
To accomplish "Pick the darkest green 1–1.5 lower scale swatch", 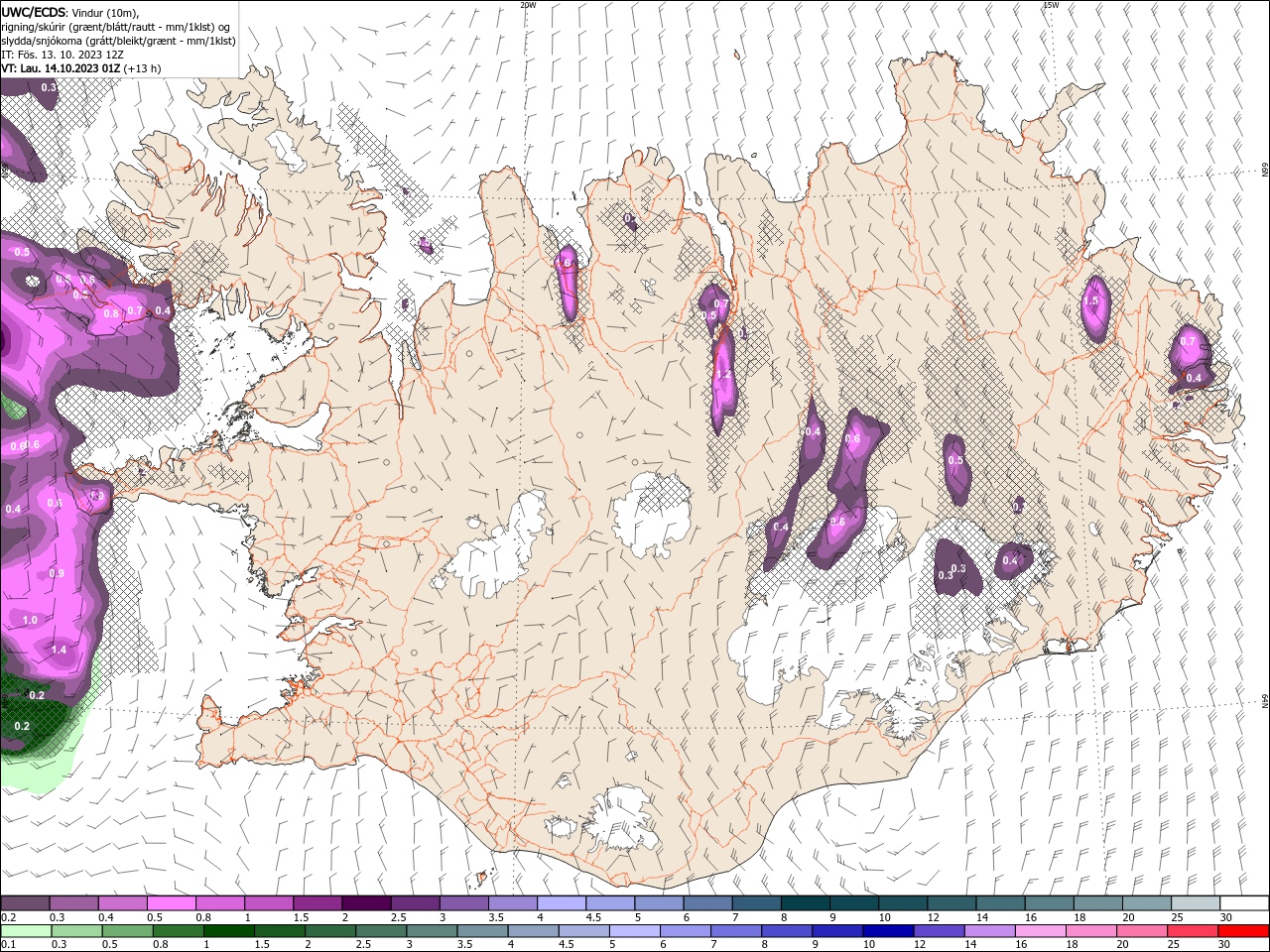I will pos(228,931).
